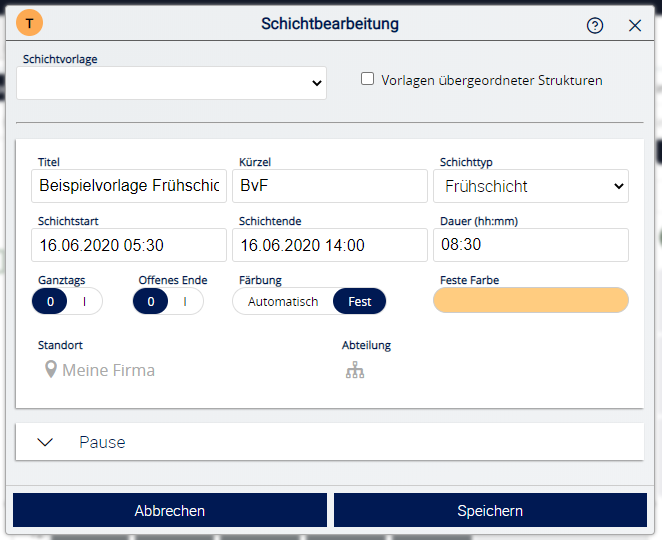Close the Schichtbearbeitung dialog with X

[x=635, y=26]
